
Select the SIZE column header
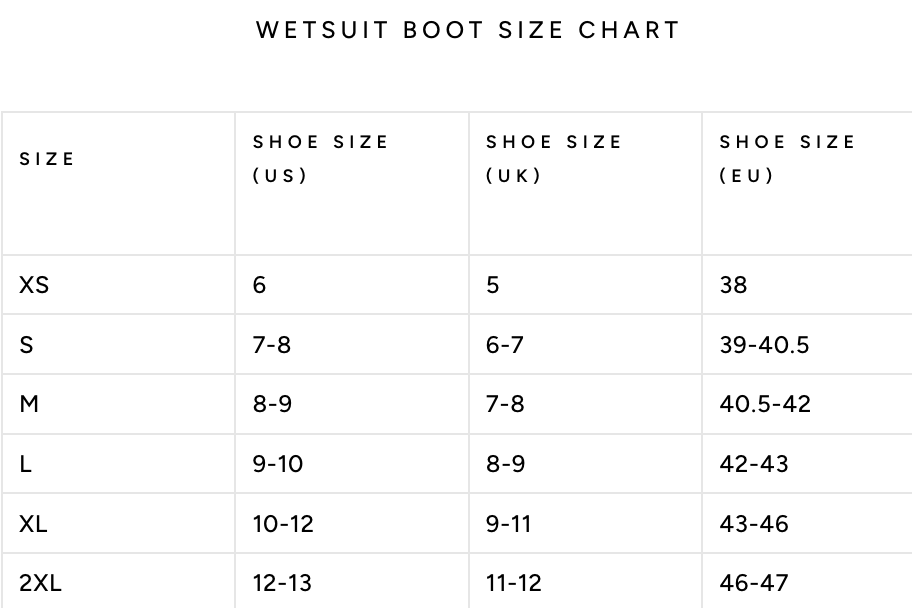pyautogui.click(x=47, y=159)
